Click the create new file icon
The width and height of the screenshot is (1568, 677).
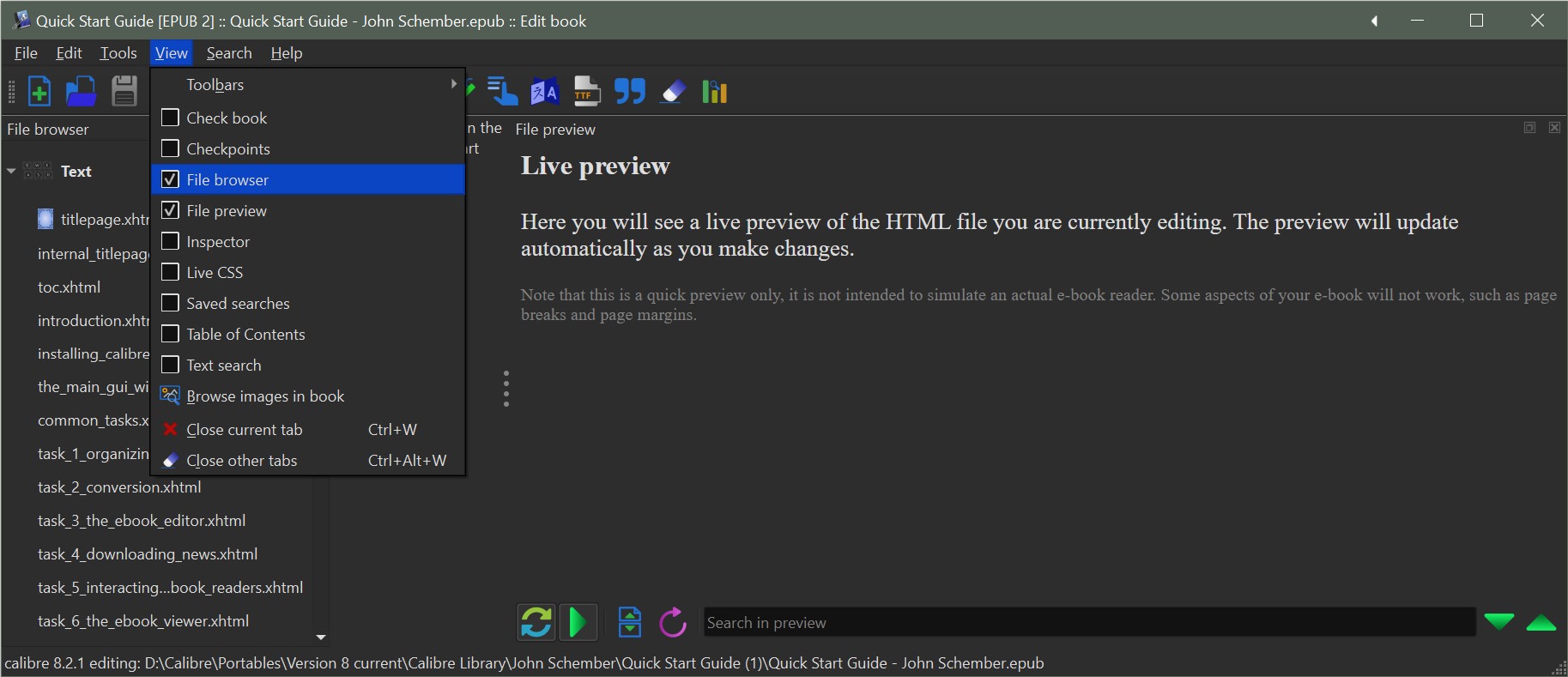[x=39, y=91]
